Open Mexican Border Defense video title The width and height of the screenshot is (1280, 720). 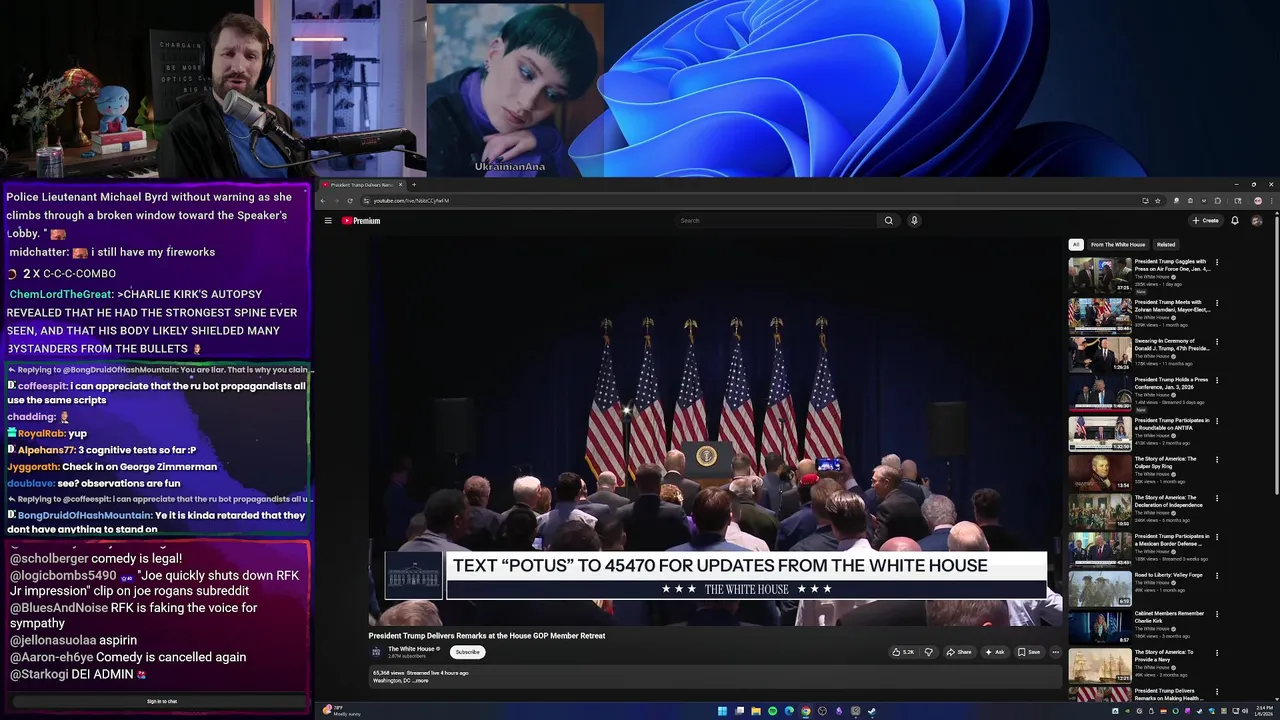coord(1172,540)
